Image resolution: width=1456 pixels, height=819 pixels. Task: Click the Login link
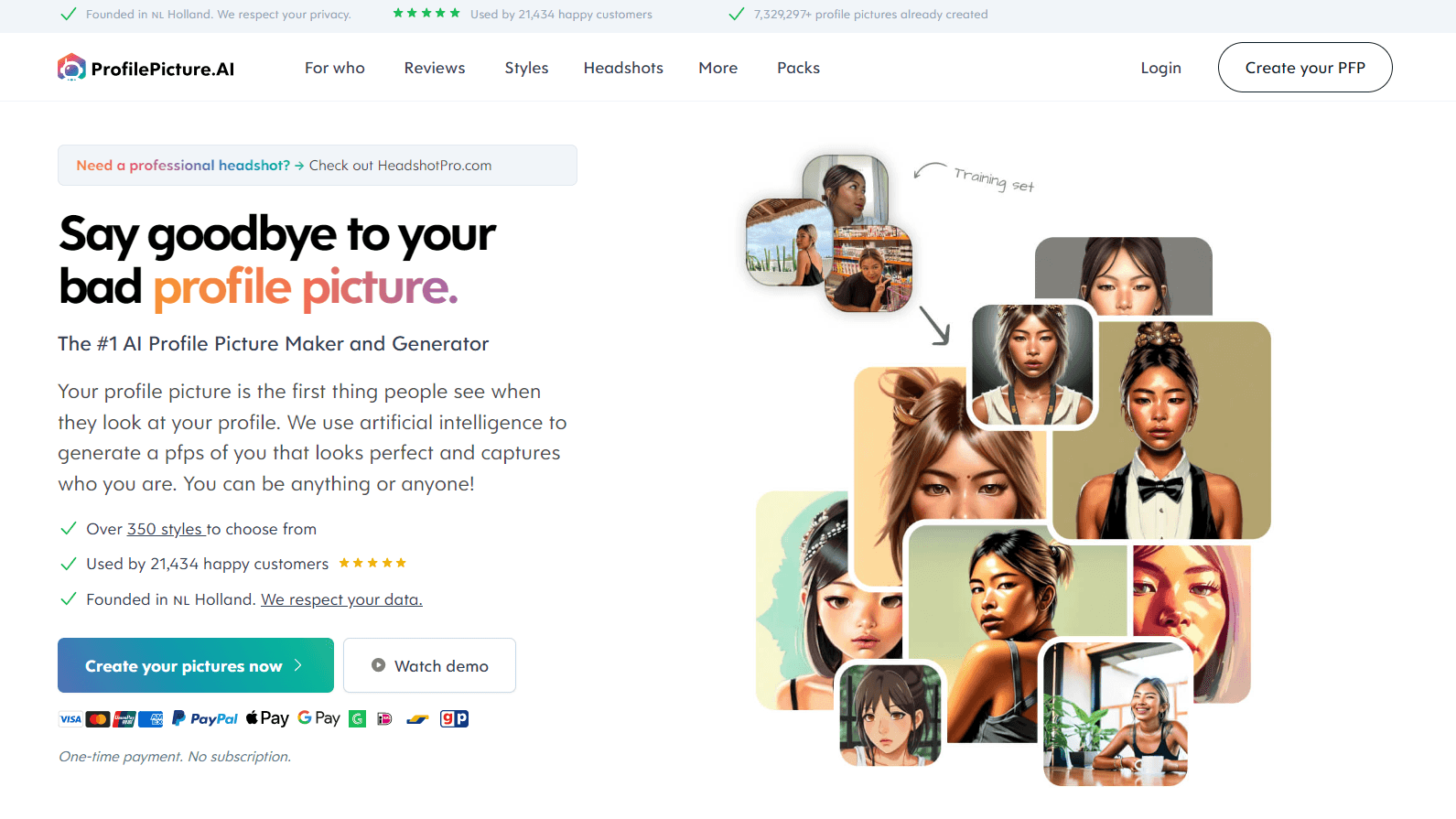point(1160,68)
